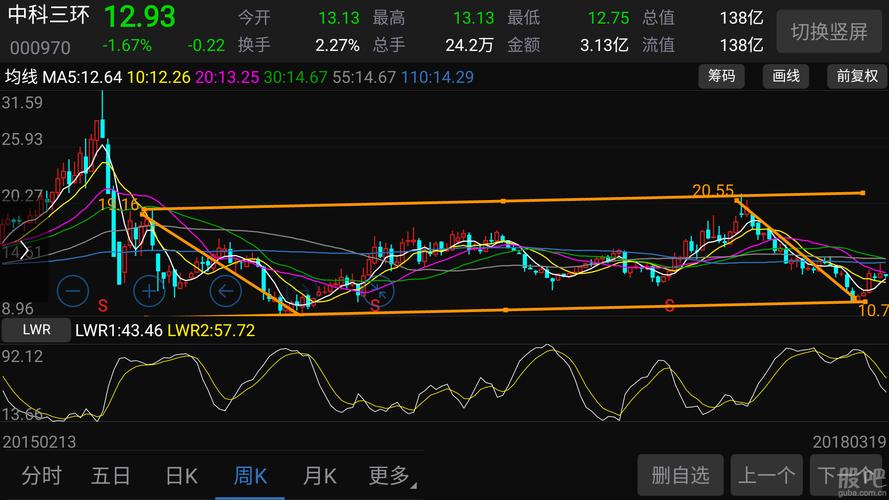
Task: Tap the LWR indicator selector button
Action: coord(36,330)
